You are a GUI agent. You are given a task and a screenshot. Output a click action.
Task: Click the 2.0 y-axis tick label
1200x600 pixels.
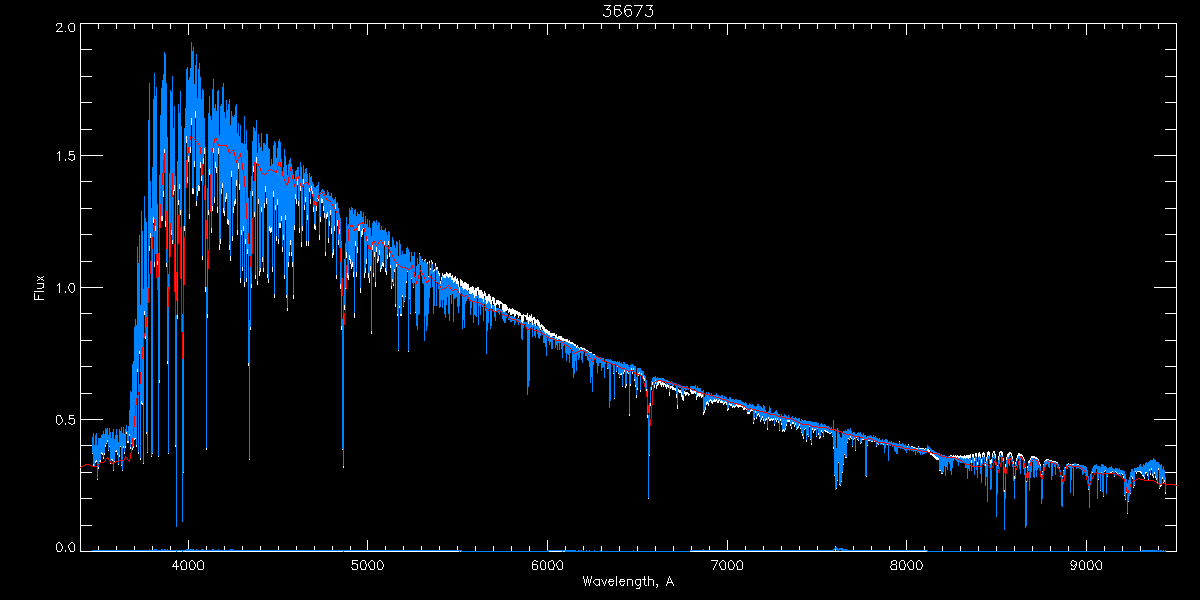click(x=66, y=28)
